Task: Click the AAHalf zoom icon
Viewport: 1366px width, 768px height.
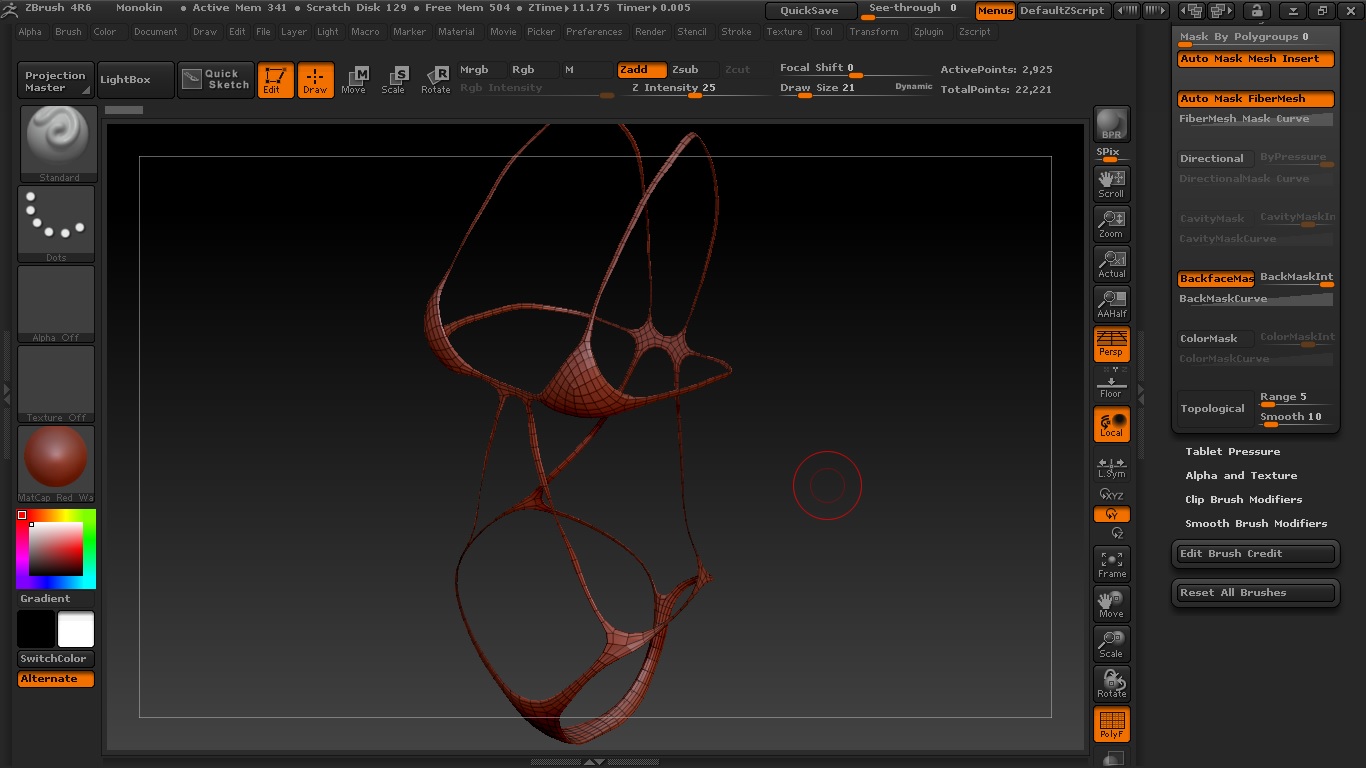Action: pyautogui.click(x=1111, y=303)
